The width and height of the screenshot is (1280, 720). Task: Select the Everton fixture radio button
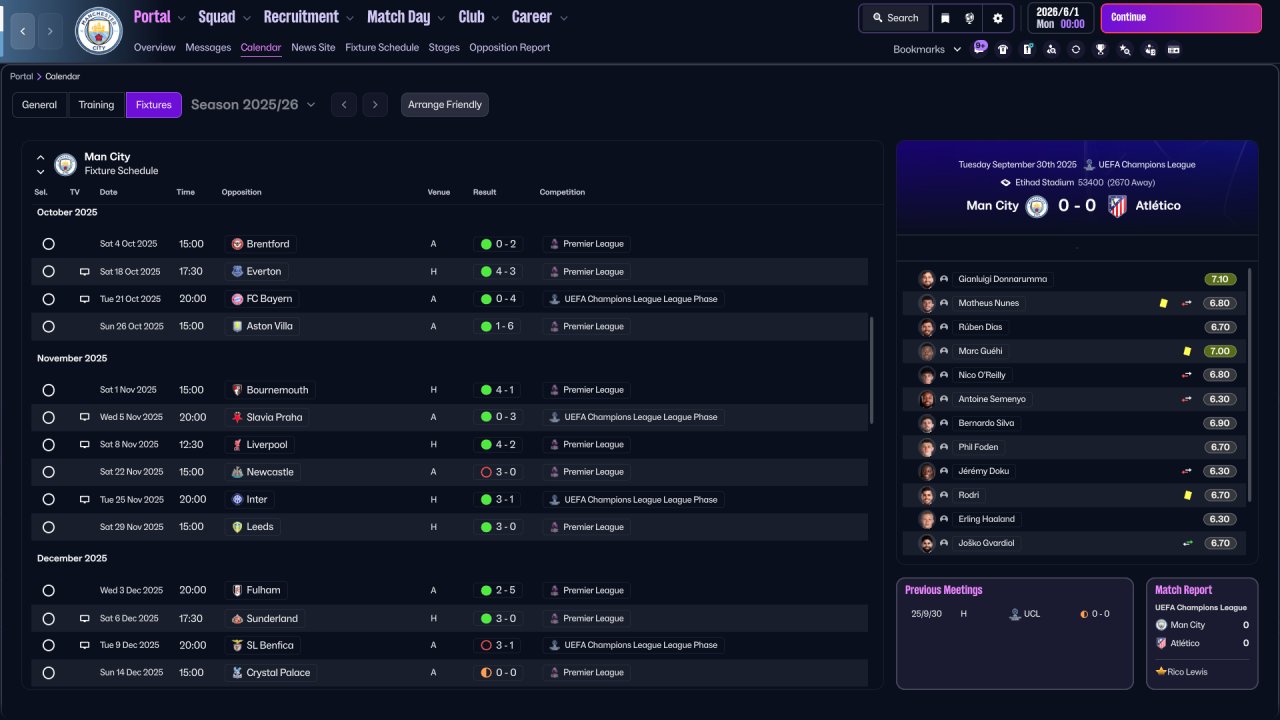click(x=48, y=271)
